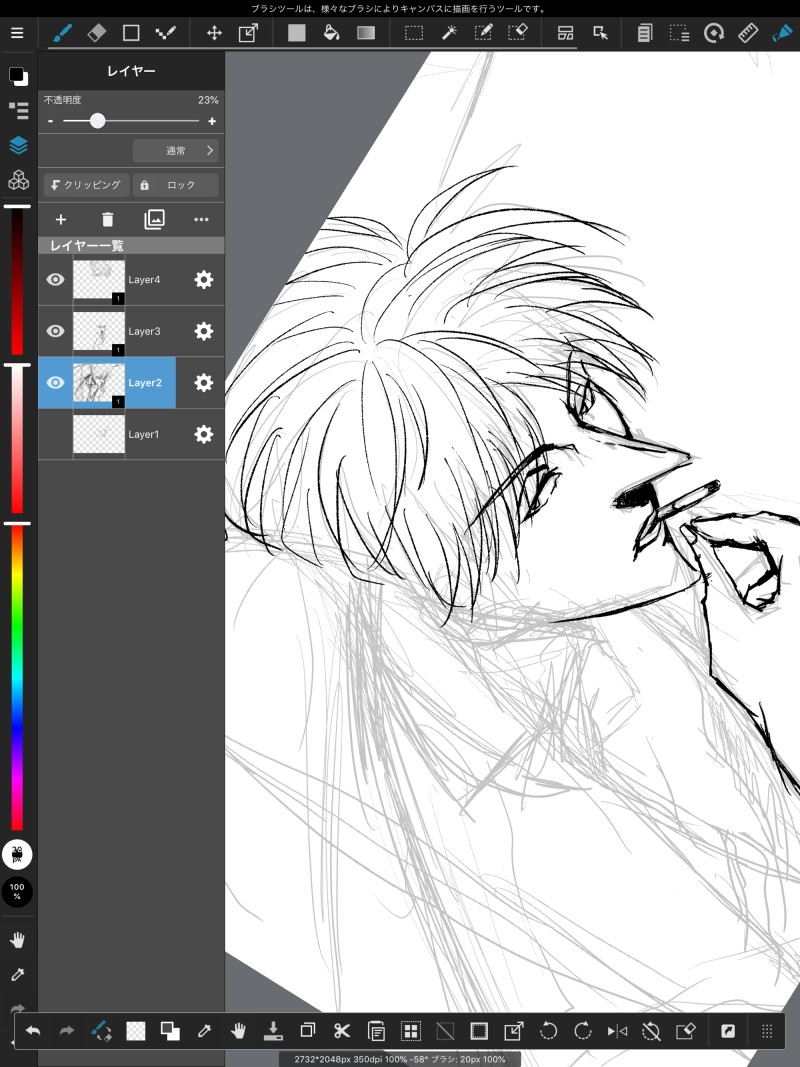Click the selection list icon in top toolbar

pyautogui.click(x=679, y=33)
